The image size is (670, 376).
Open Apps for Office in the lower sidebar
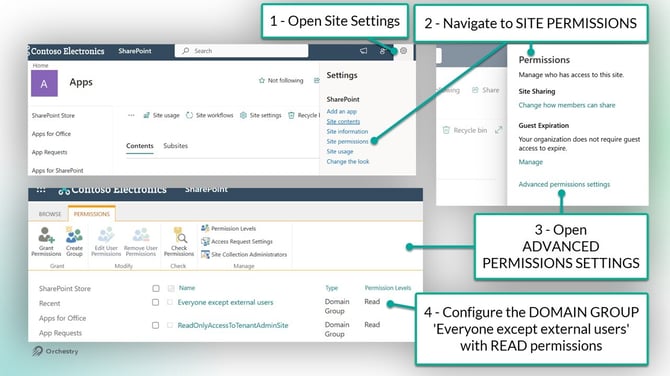tap(62, 318)
